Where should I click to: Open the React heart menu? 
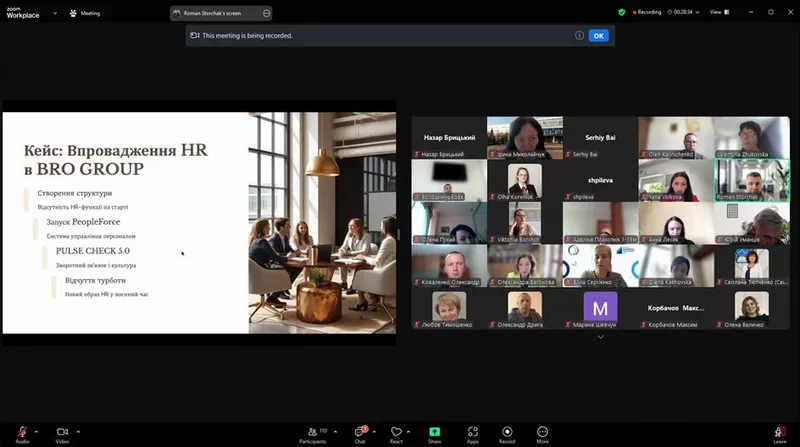coord(396,434)
